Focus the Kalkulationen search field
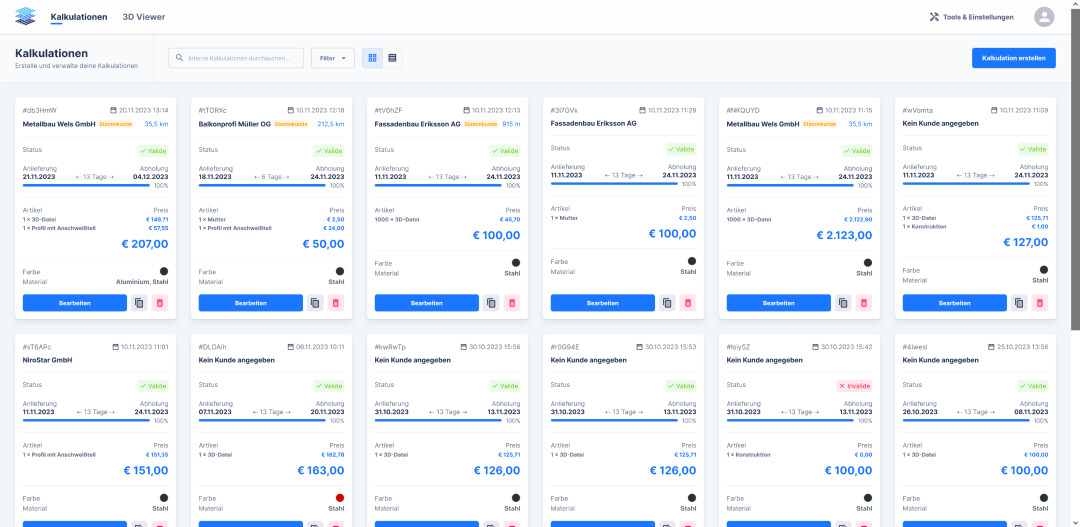Image resolution: width=1080 pixels, height=527 pixels. 236,59
